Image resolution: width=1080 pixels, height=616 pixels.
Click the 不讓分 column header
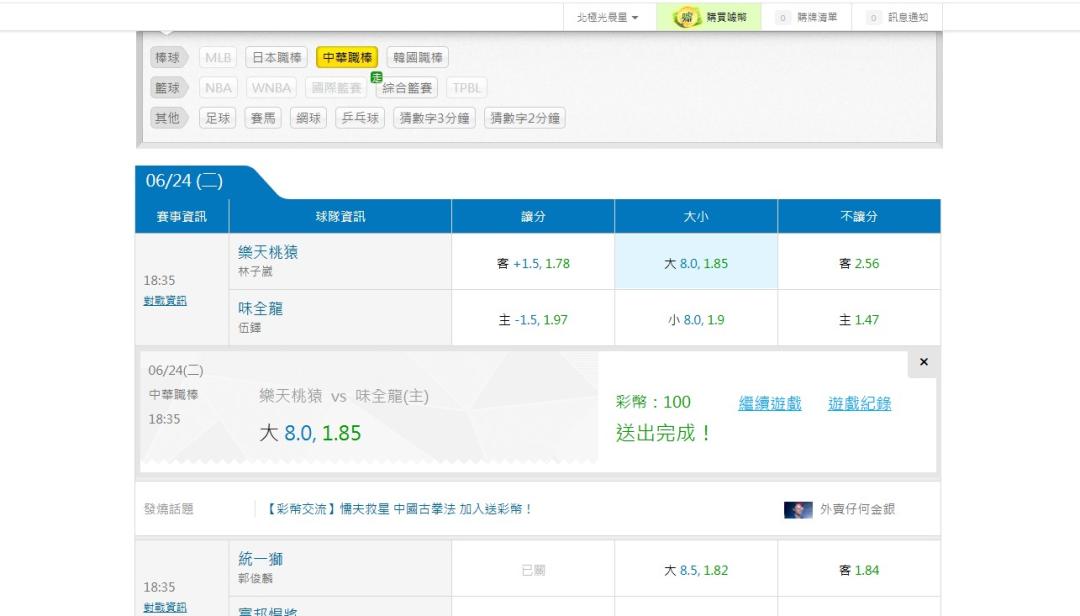pyautogui.click(x=859, y=216)
